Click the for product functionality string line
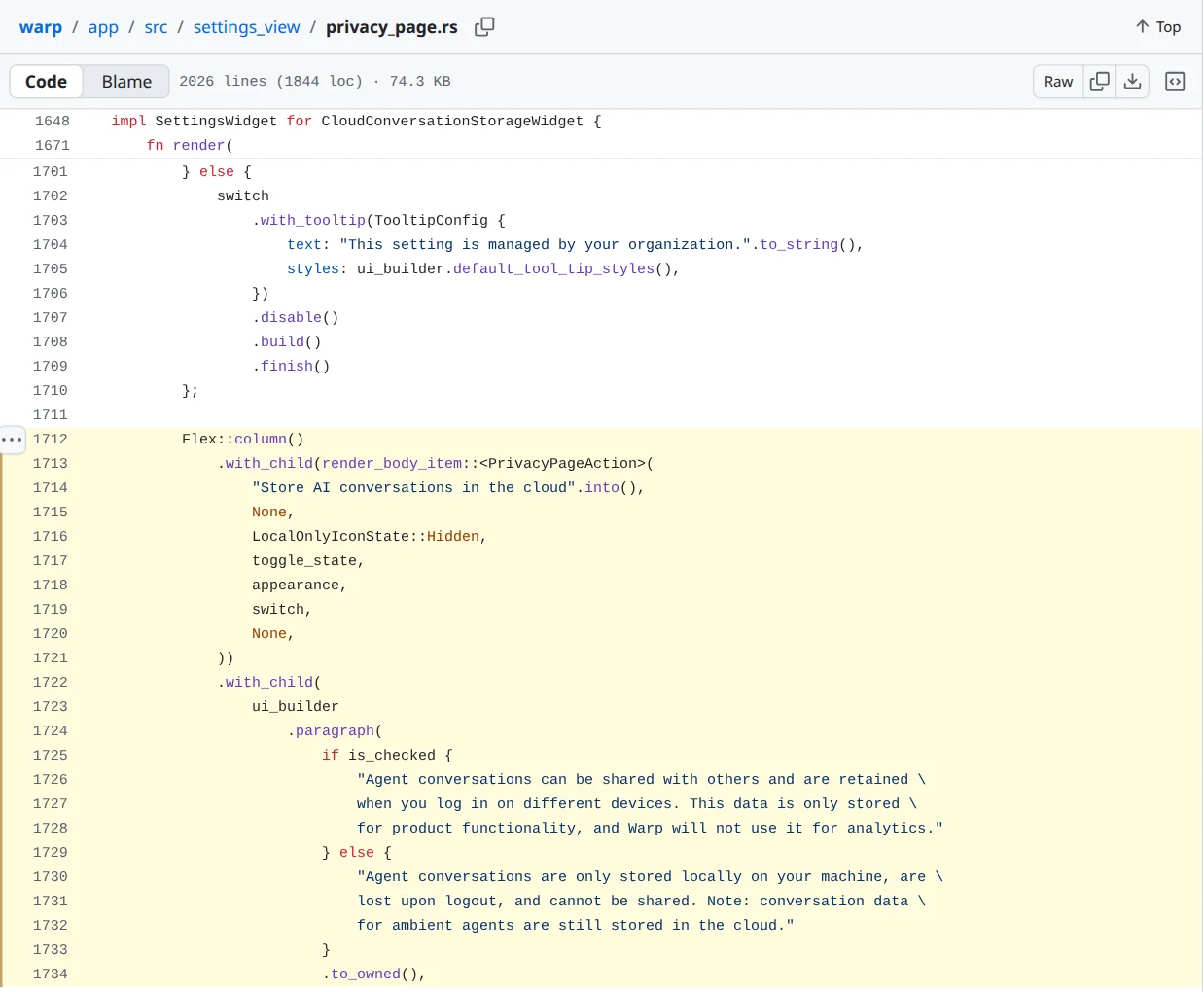The height and width of the screenshot is (992, 1204). [x=650, y=829]
